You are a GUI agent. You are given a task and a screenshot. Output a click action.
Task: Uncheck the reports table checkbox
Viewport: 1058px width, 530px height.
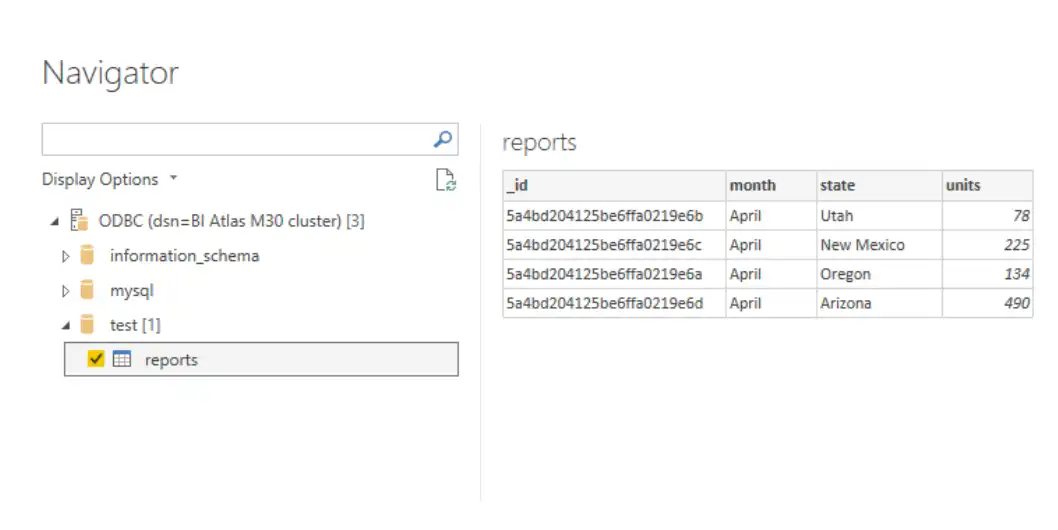(x=96, y=360)
